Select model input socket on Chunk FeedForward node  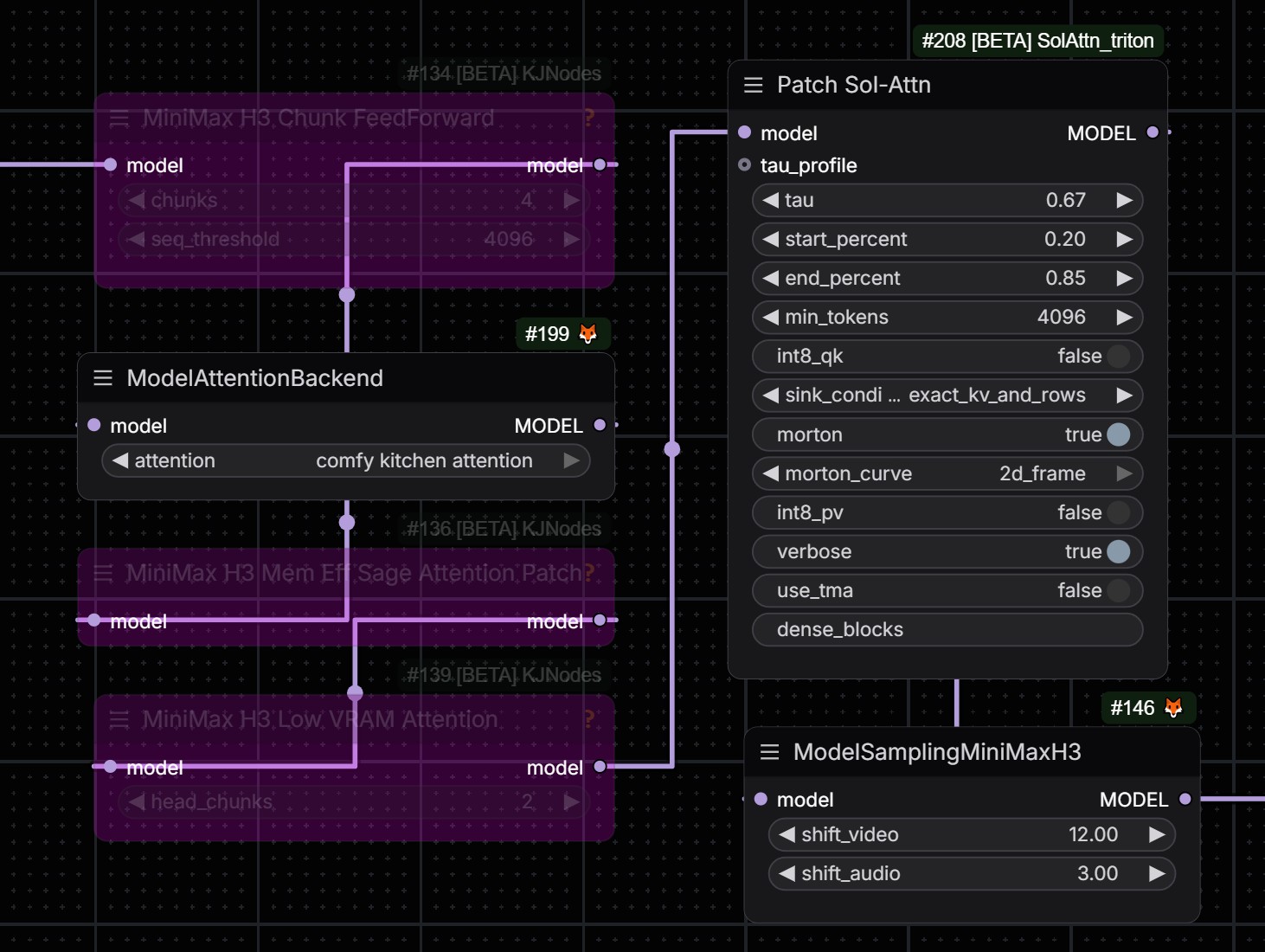(x=111, y=164)
